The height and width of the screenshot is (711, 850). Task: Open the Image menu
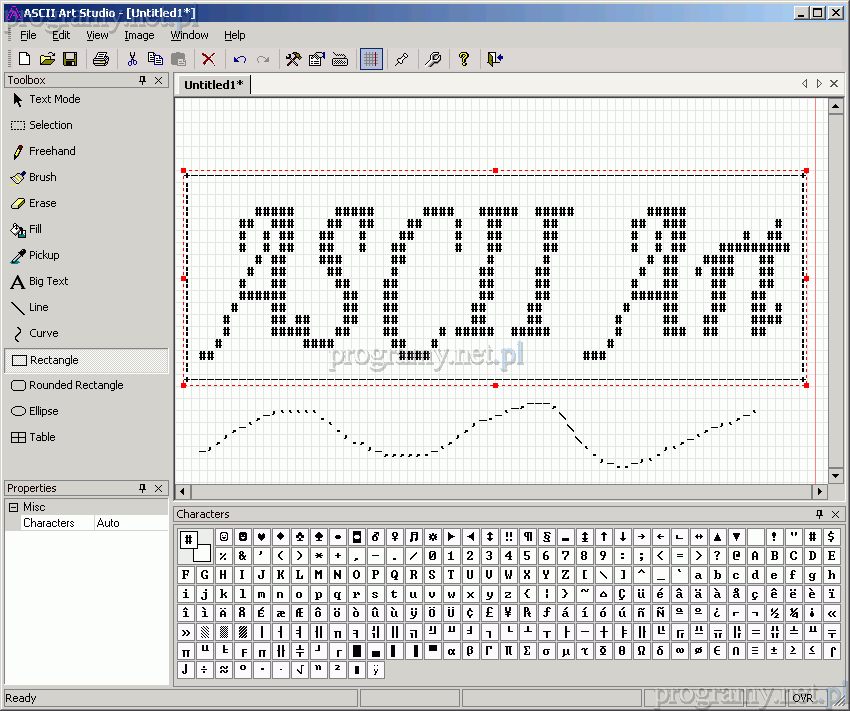[139, 35]
